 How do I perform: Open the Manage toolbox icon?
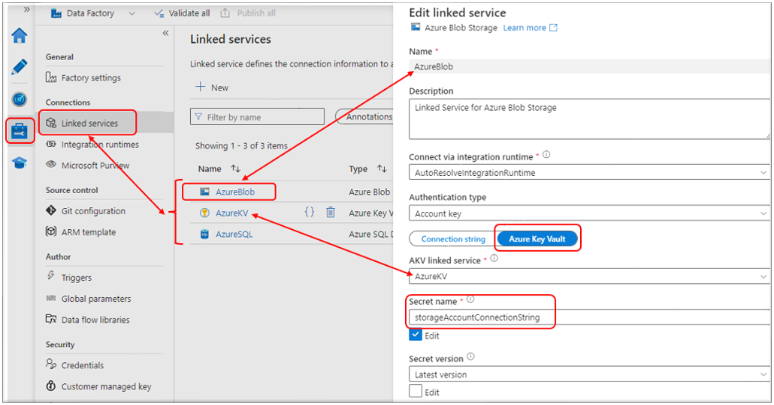[19, 131]
